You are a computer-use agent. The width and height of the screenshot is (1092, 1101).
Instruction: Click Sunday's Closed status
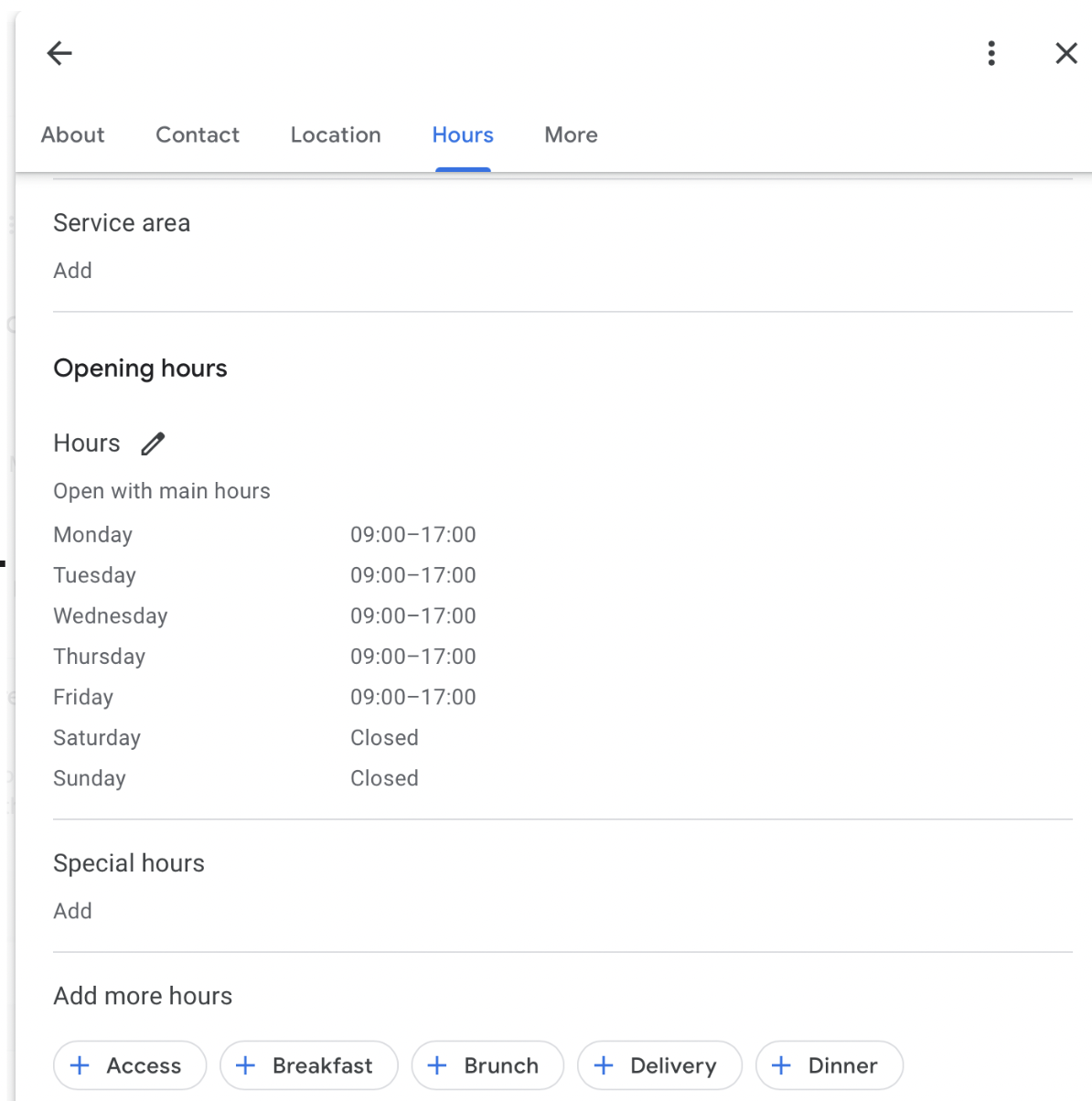[384, 778]
